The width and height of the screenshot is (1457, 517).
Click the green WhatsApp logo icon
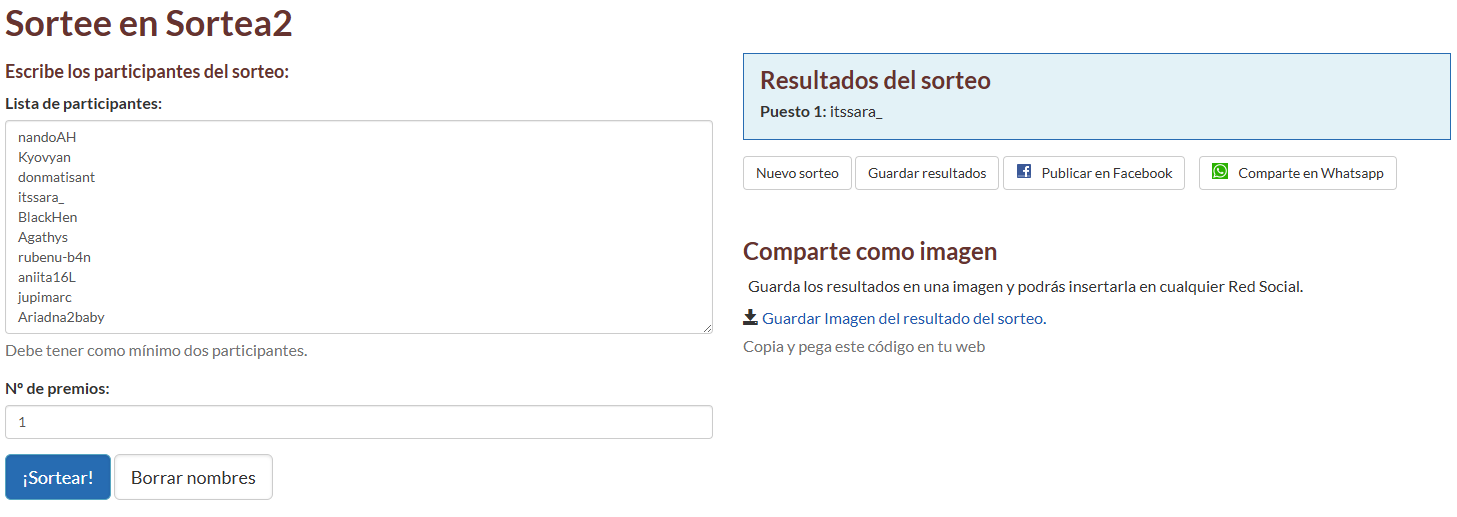[1219, 172]
